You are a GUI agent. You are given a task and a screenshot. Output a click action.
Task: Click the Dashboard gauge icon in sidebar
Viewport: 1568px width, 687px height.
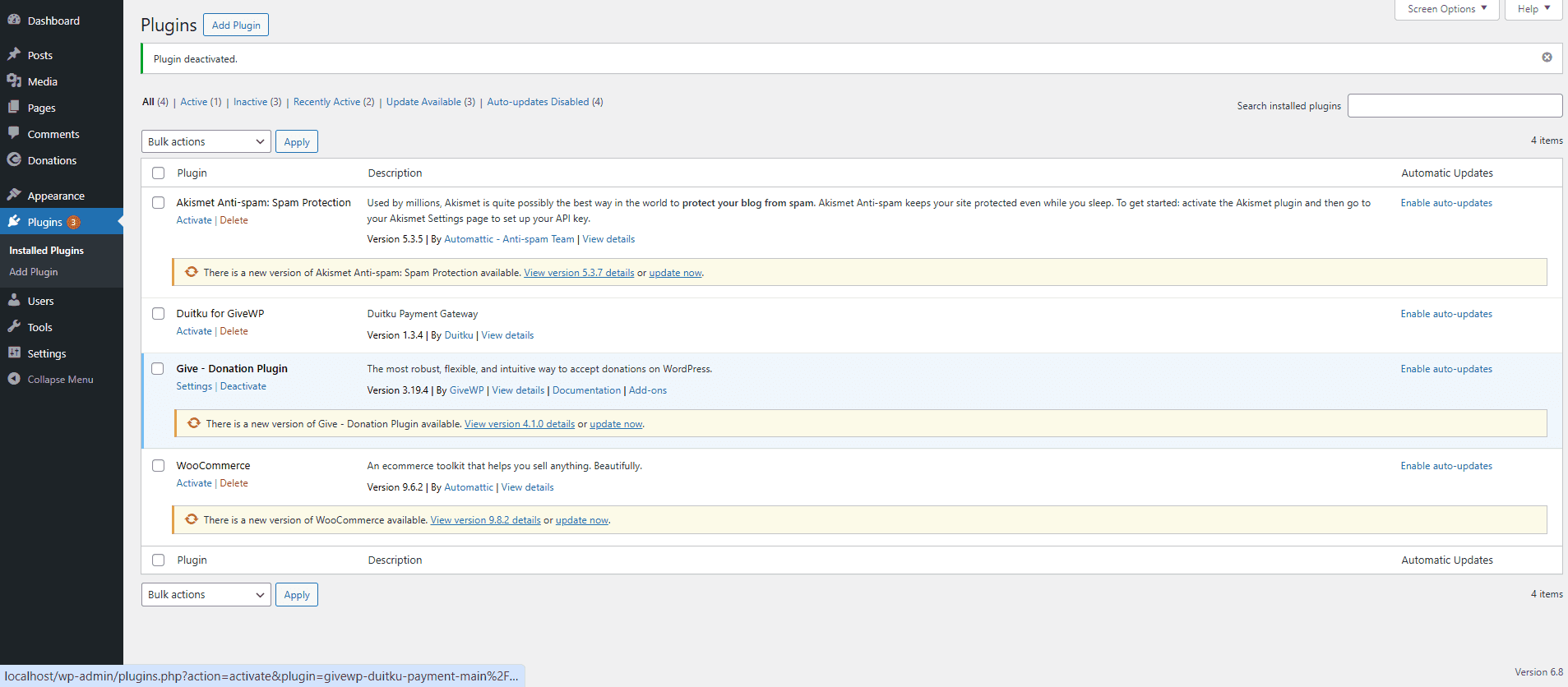14,20
